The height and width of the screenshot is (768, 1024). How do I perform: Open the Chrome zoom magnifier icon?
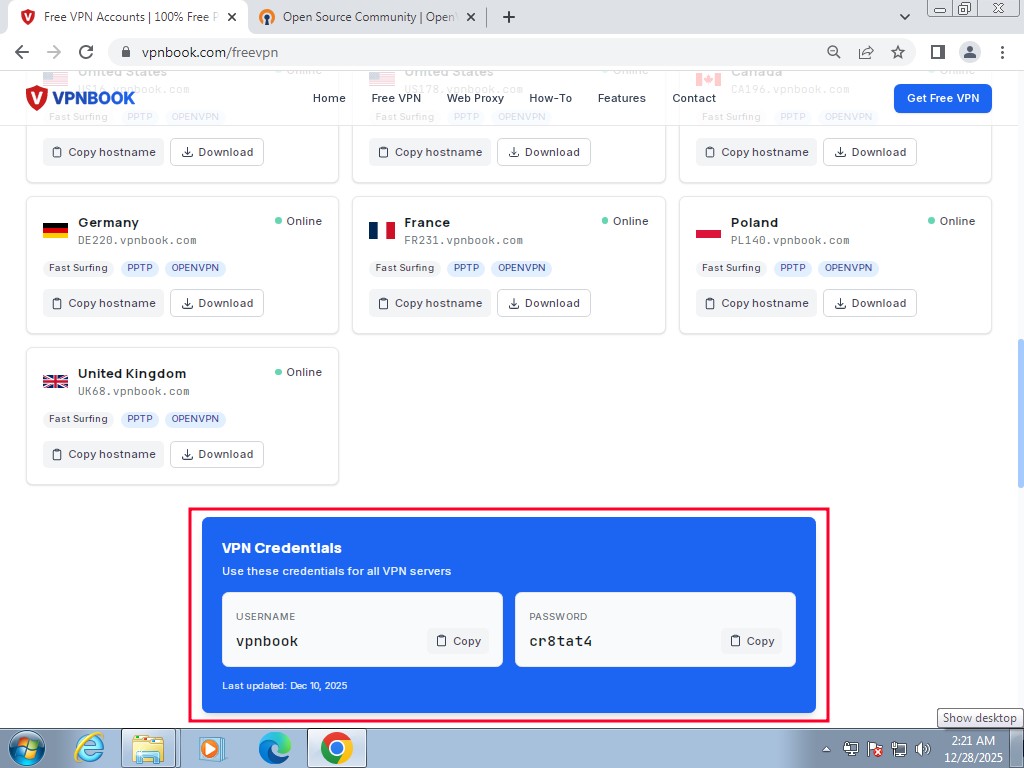pos(834,52)
